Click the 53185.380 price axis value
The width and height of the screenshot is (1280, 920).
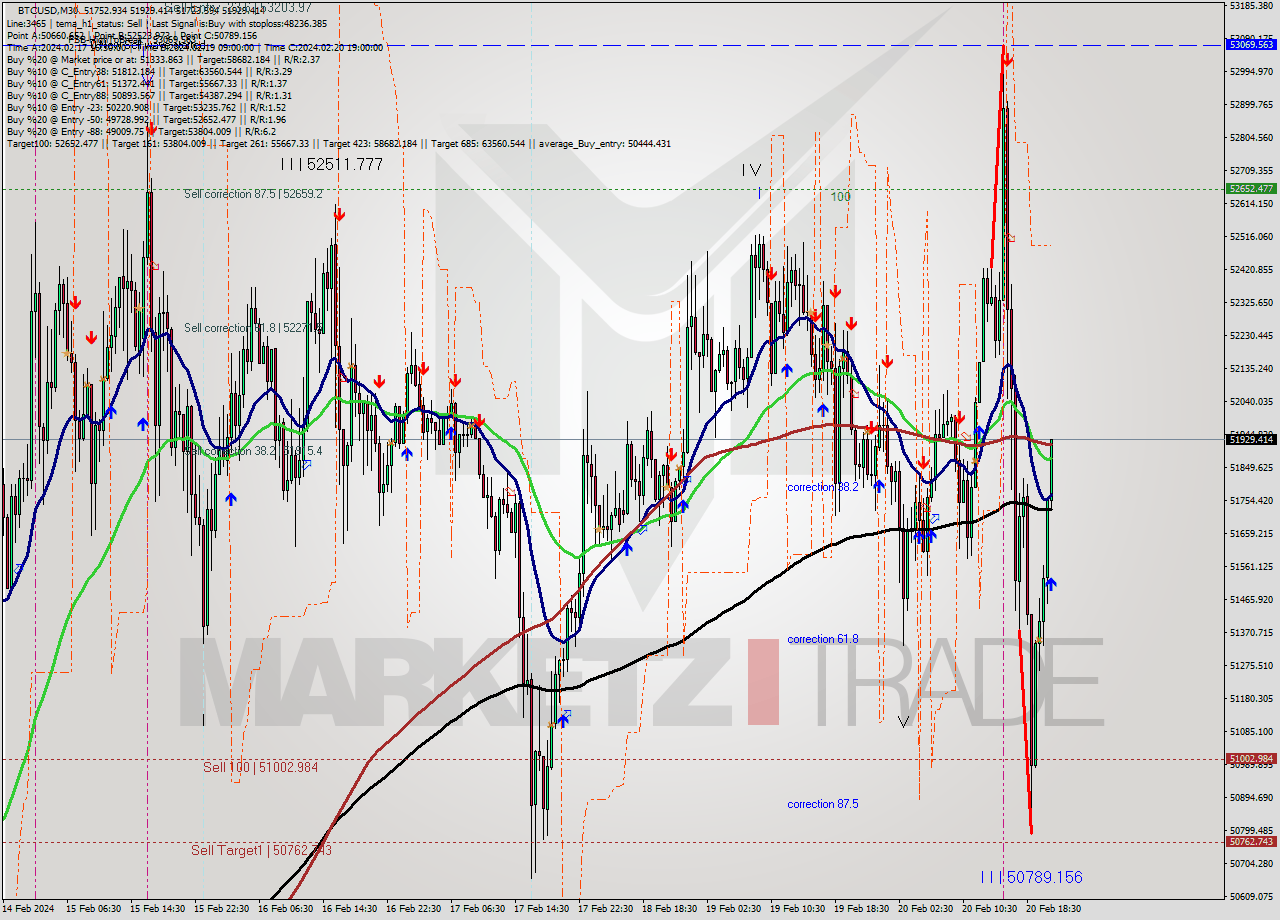[x=1251, y=6]
